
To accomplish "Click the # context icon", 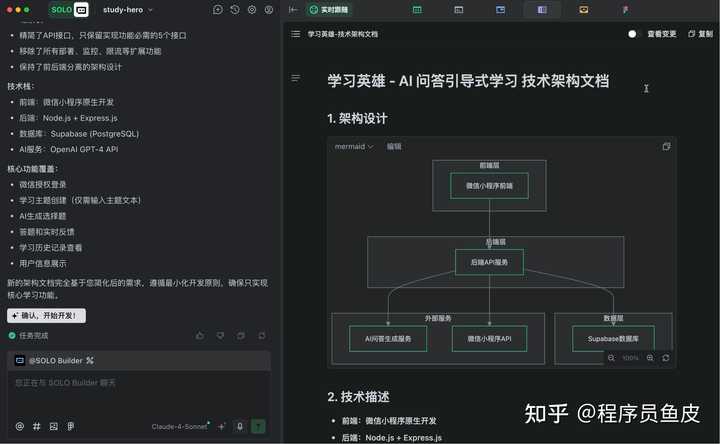I will pyautogui.click(x=37, y=427).
